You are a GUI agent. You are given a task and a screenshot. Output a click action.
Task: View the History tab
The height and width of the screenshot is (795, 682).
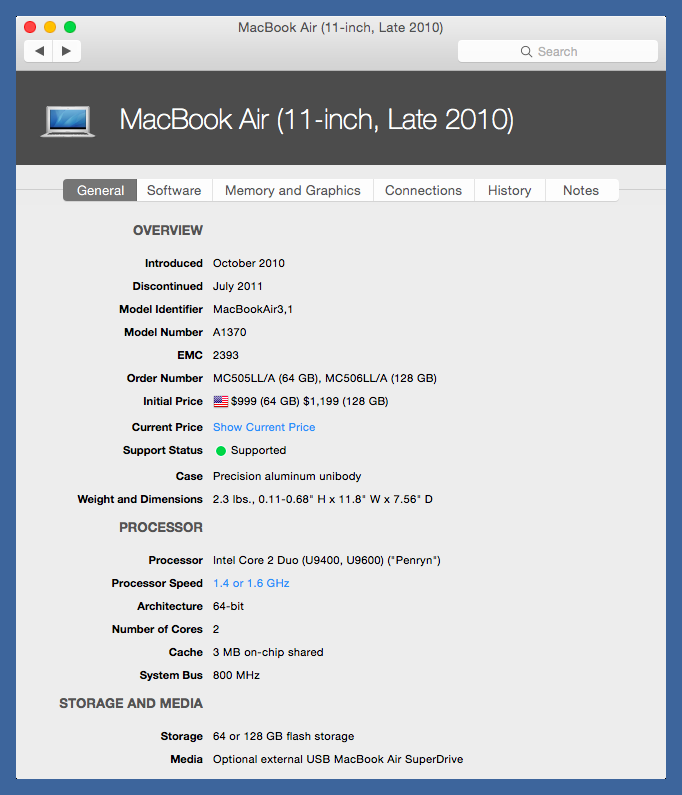[x=509, y=190]
